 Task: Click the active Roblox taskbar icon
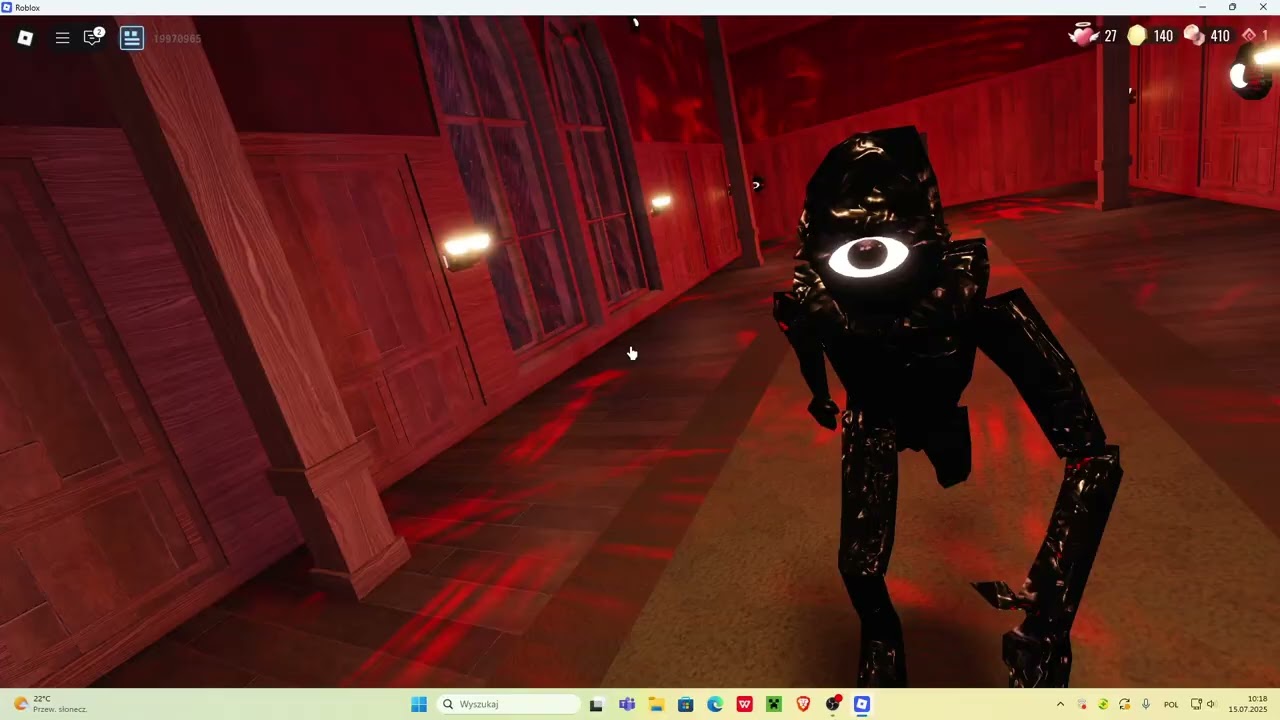point(862,704)
